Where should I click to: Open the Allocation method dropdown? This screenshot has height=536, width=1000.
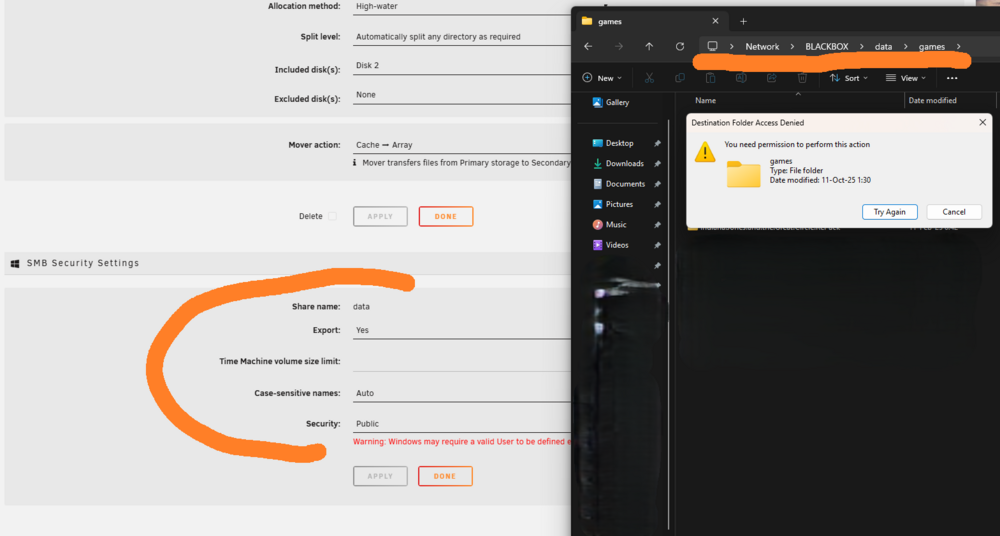462,7
